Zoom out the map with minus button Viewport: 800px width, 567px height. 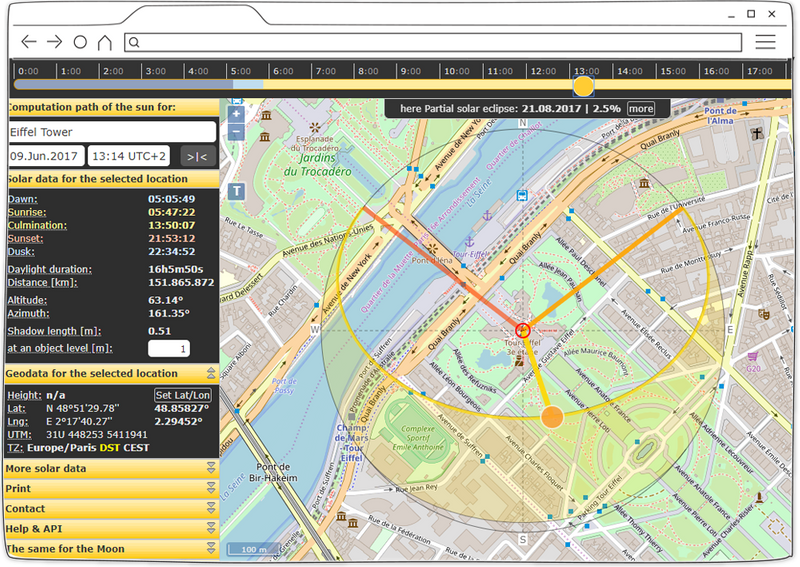pyautogui.click(x=236, y=132)
